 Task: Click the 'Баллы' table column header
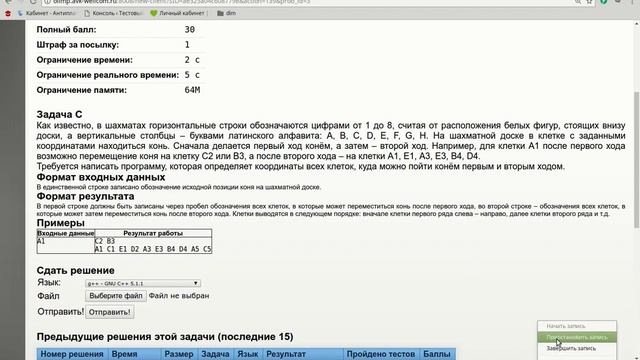tap(437, 354)
